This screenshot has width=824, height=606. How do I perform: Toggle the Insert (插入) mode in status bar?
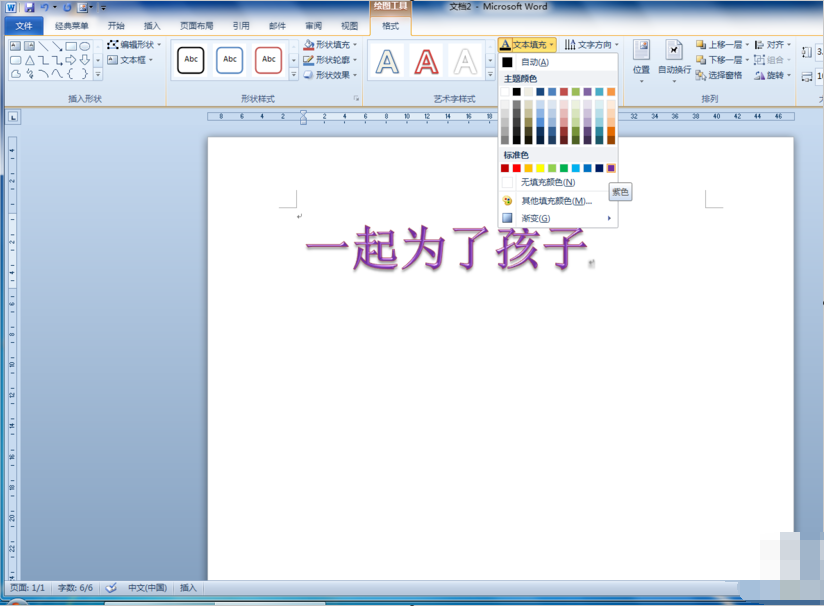pyautogui.click(x=188, y=588)
